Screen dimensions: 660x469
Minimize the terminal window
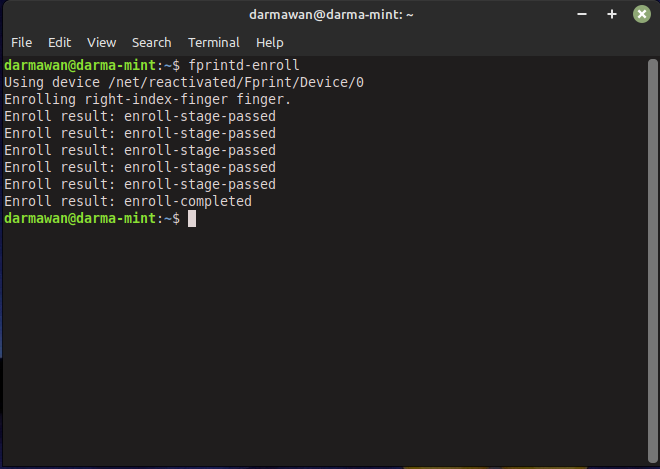pos(582,14)
